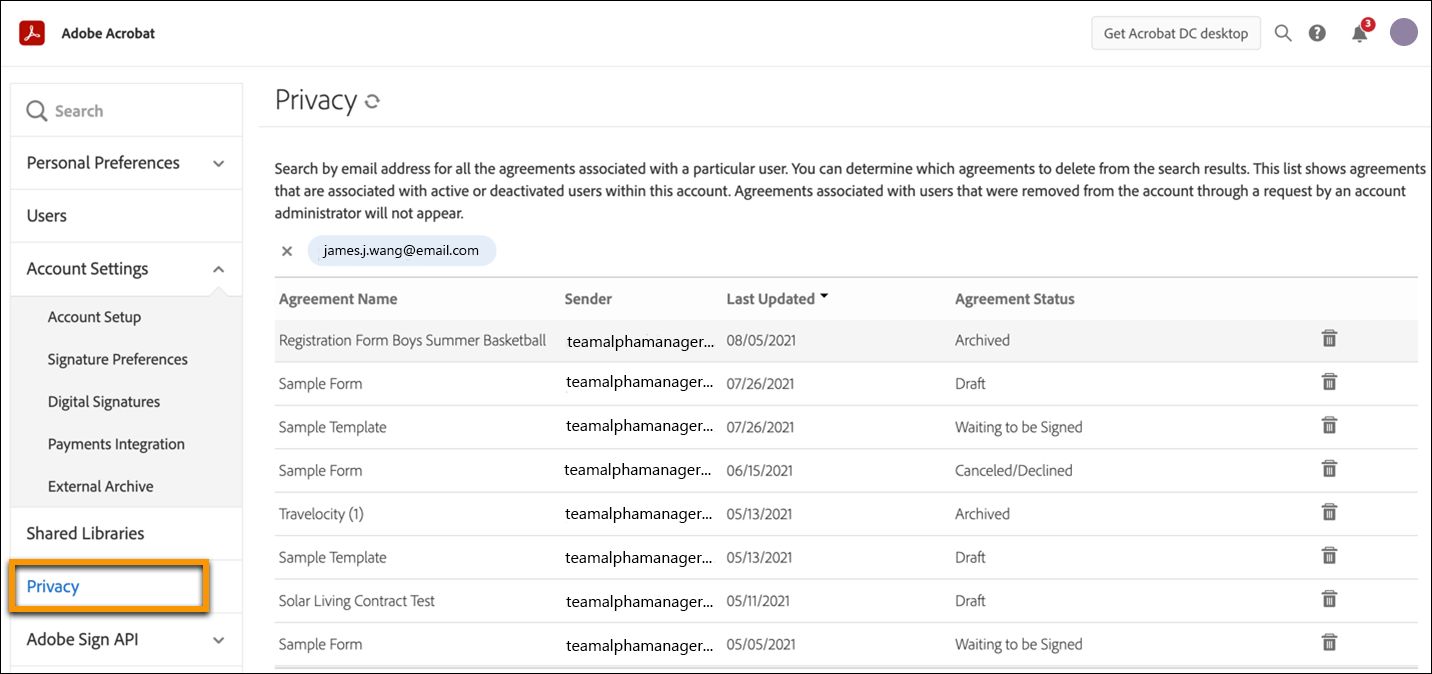
Task: Refresh the Privacy page with reload icon
Action: tap(372, 101)
